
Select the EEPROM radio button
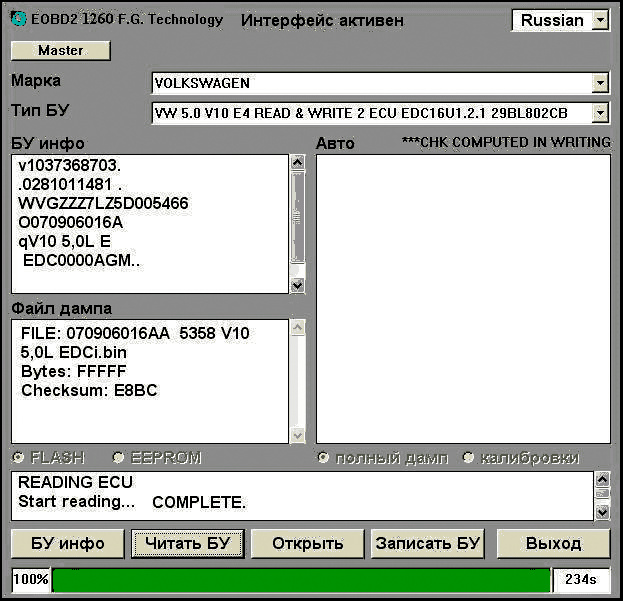pos(118,457)
